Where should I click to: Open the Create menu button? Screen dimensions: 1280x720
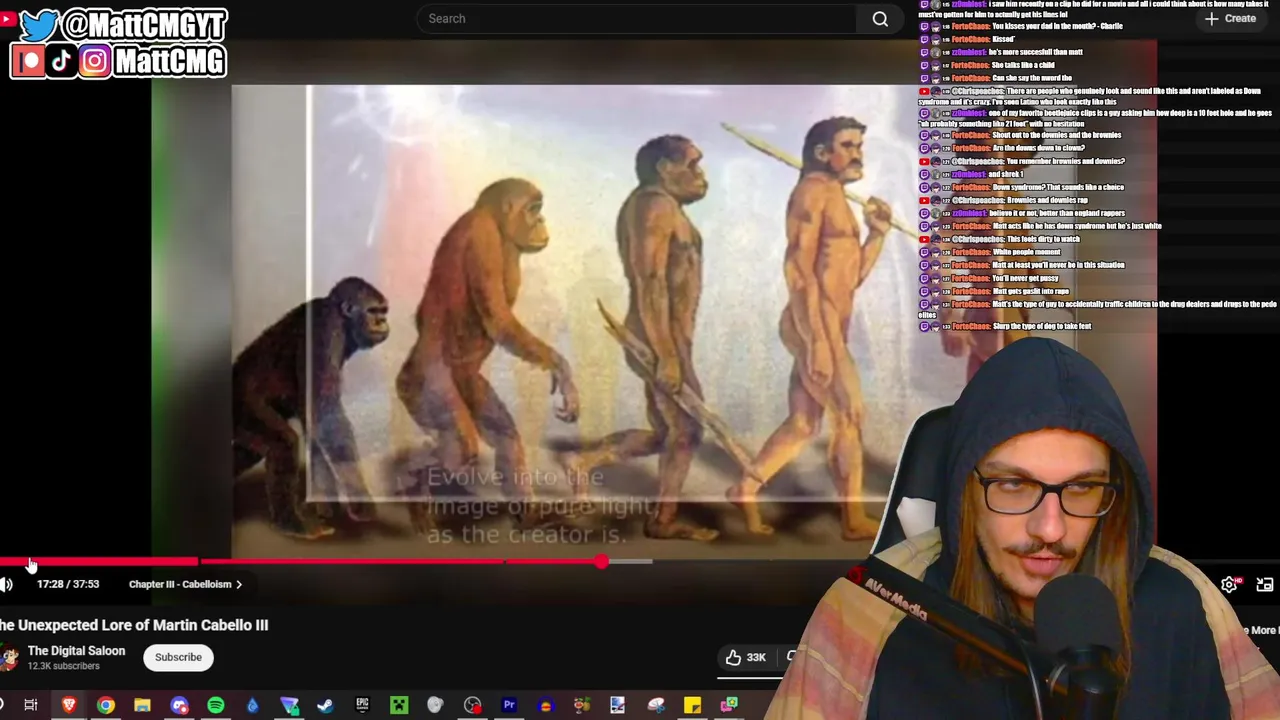pos(1230,18)
